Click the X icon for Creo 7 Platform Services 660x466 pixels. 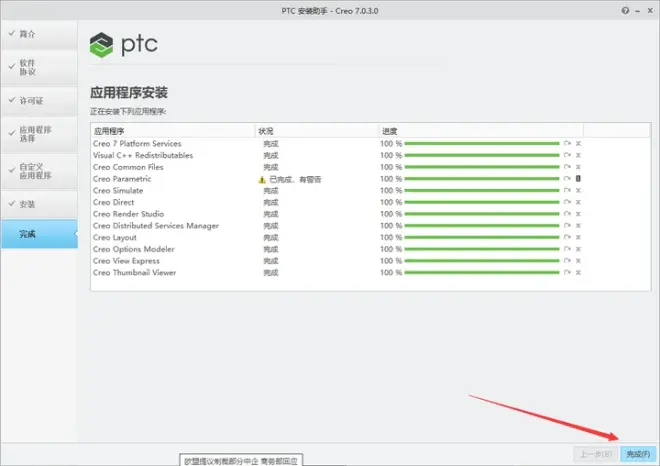click(578, 144)
